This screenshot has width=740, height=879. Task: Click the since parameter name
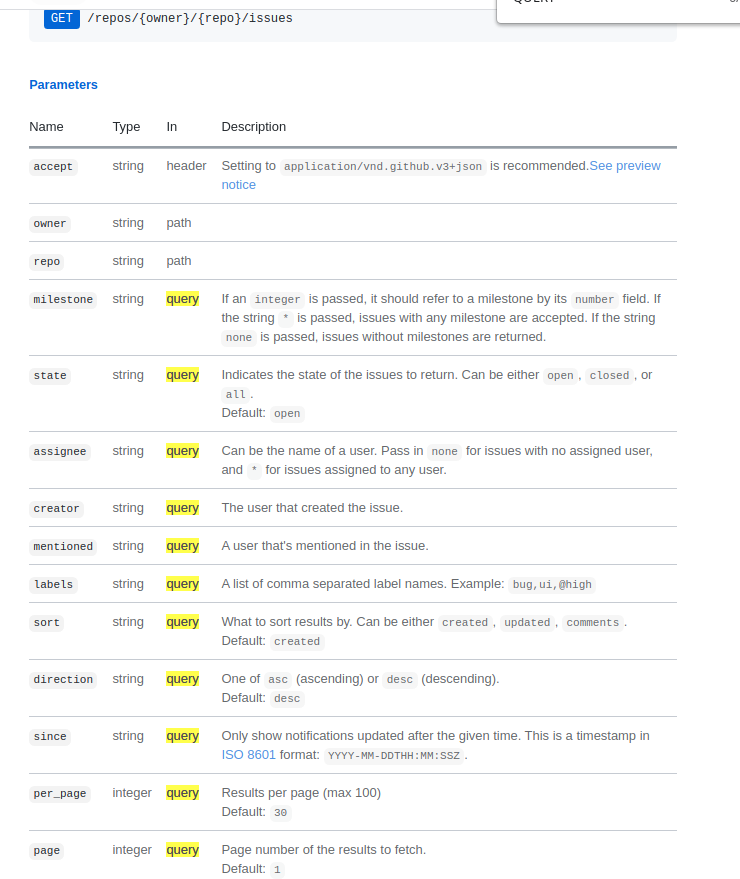pyautogui.click(x=50, y=737)
